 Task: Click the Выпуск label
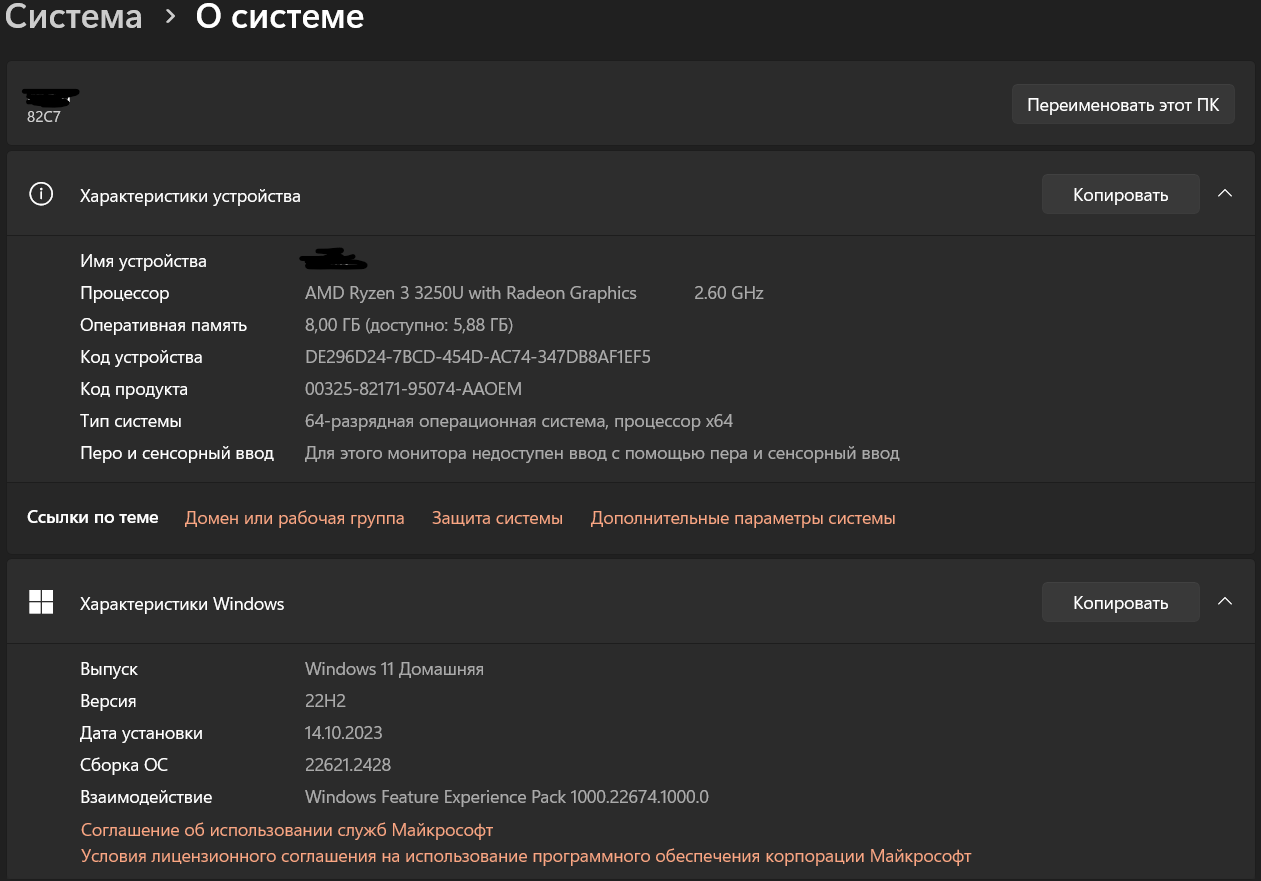tap(109, 669)
